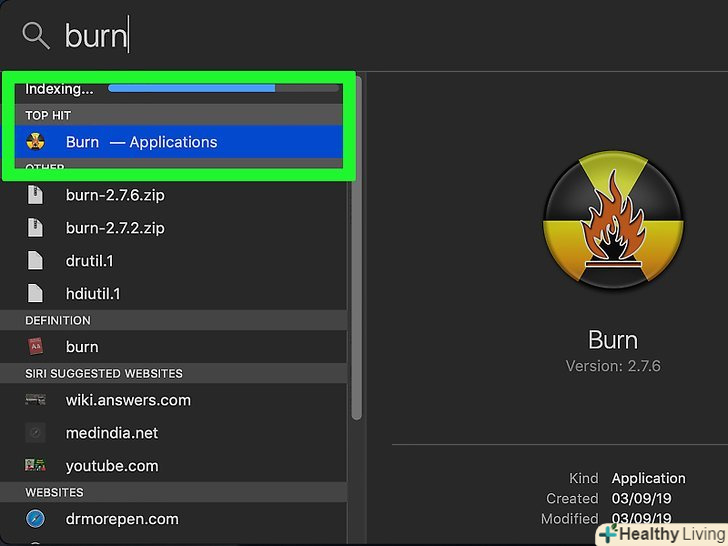Select the drutil.1 document result
The height and width of the screenshot is (546, 728).
click(173, 261)
